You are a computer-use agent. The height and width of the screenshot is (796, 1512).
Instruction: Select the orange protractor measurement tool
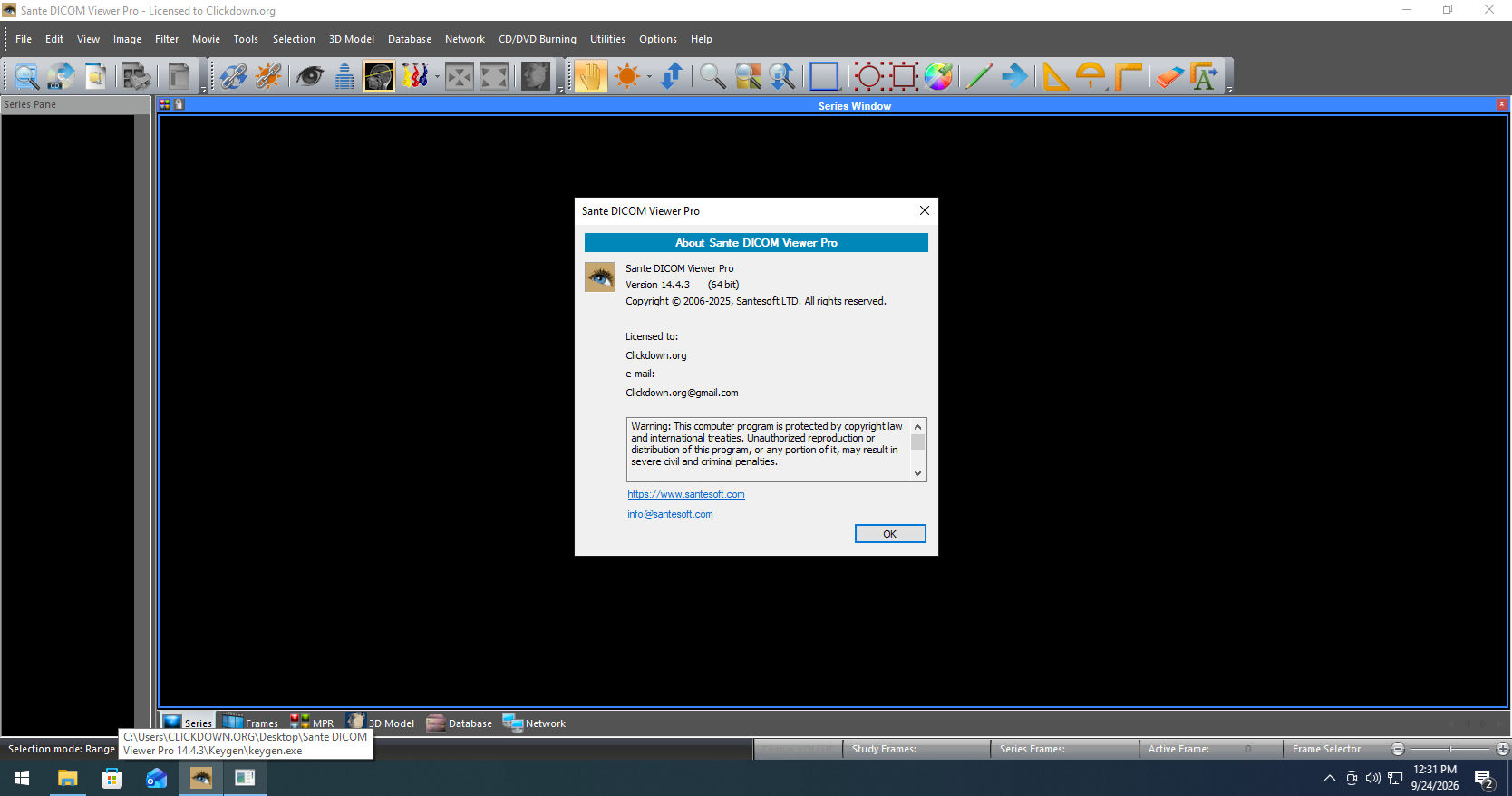point(1090,76)
